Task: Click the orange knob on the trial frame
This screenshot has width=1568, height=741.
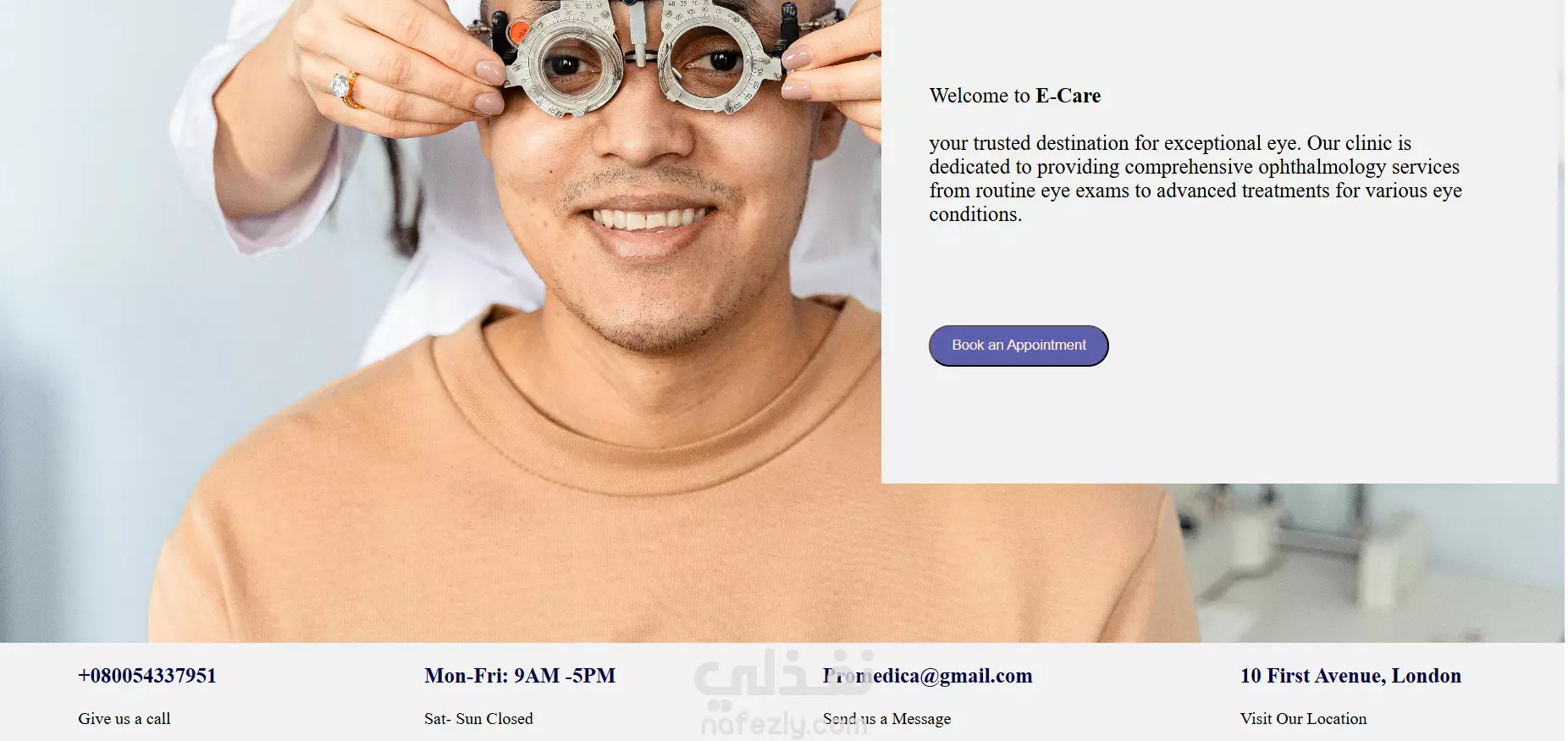Action: click(x=516, y=34)
